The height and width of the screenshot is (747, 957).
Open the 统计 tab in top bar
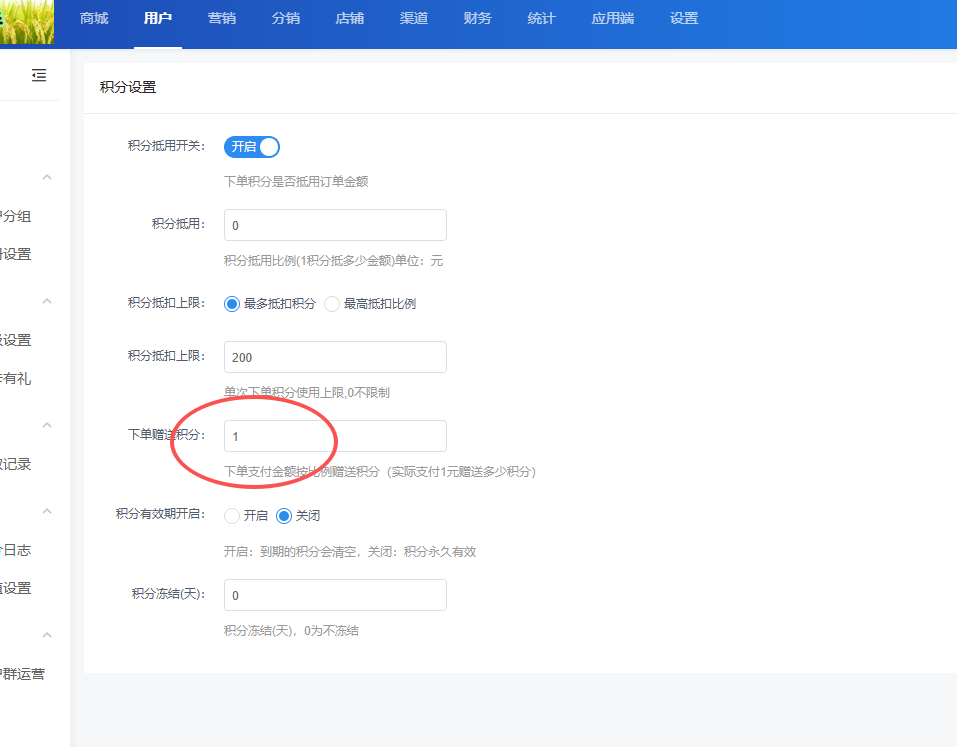541,19
